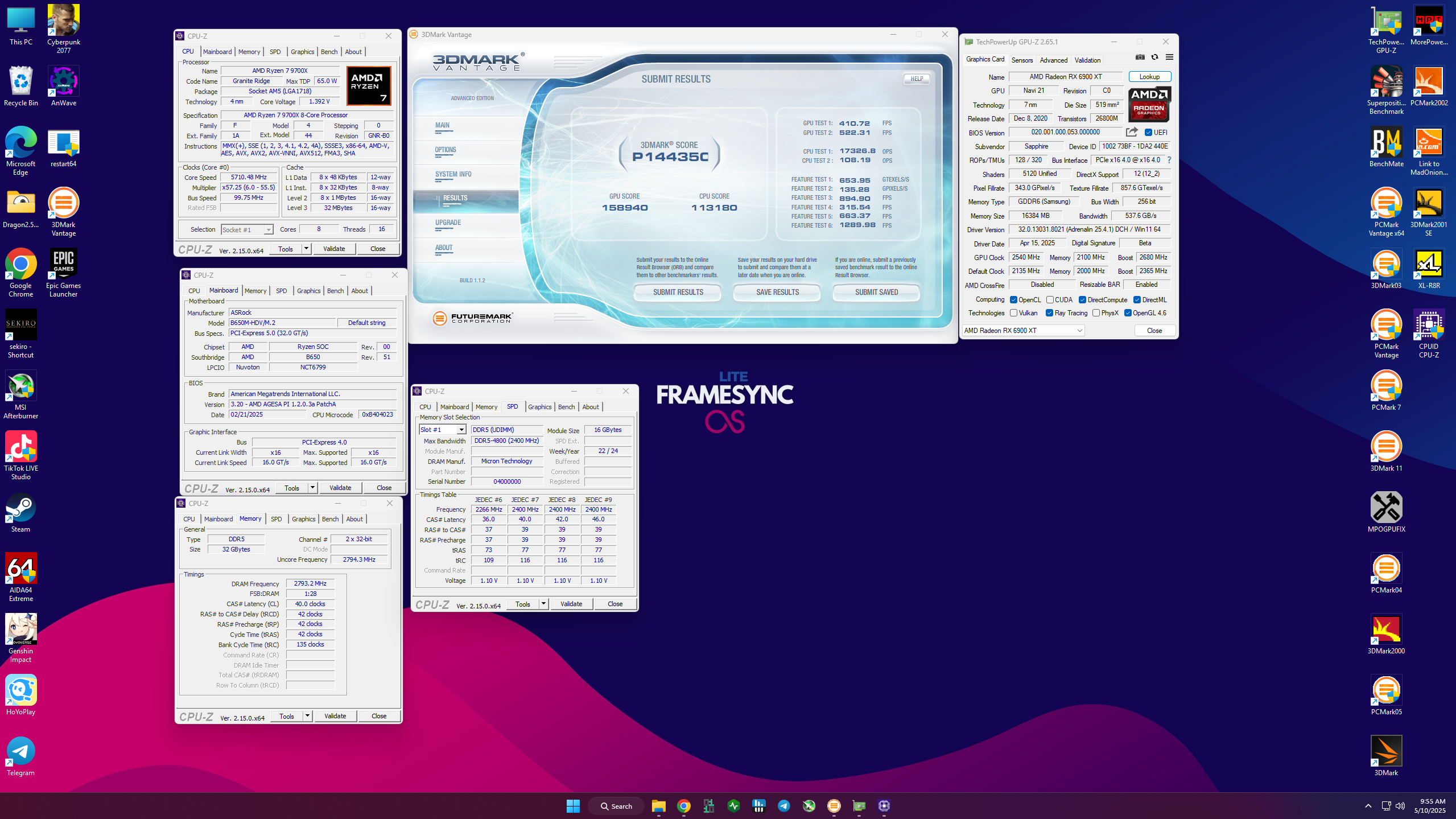Toggle the UEFI checkbox in GPU-Z
1456x819 pixels.
[x=1148, y=132]
